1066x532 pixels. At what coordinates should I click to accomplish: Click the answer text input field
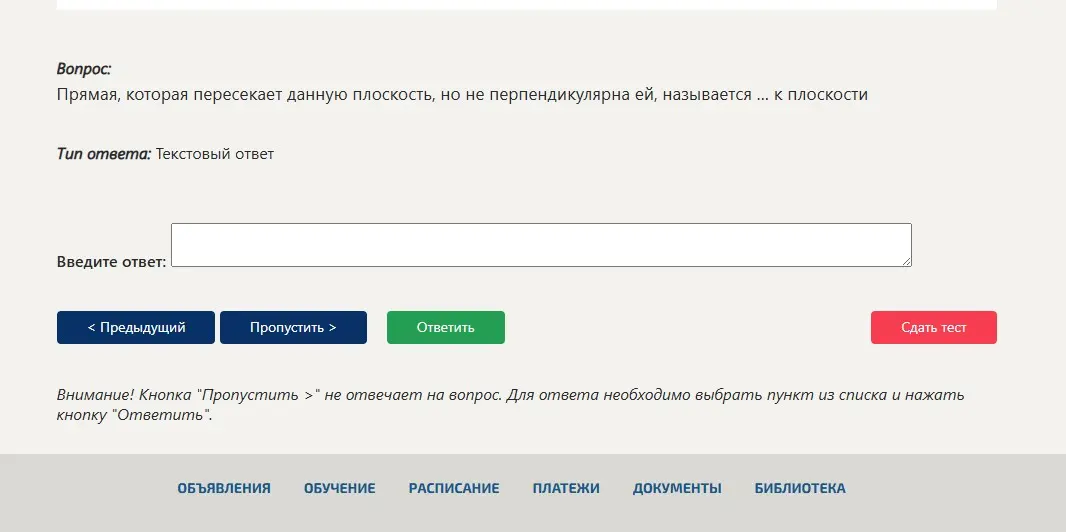coord(541,245)
